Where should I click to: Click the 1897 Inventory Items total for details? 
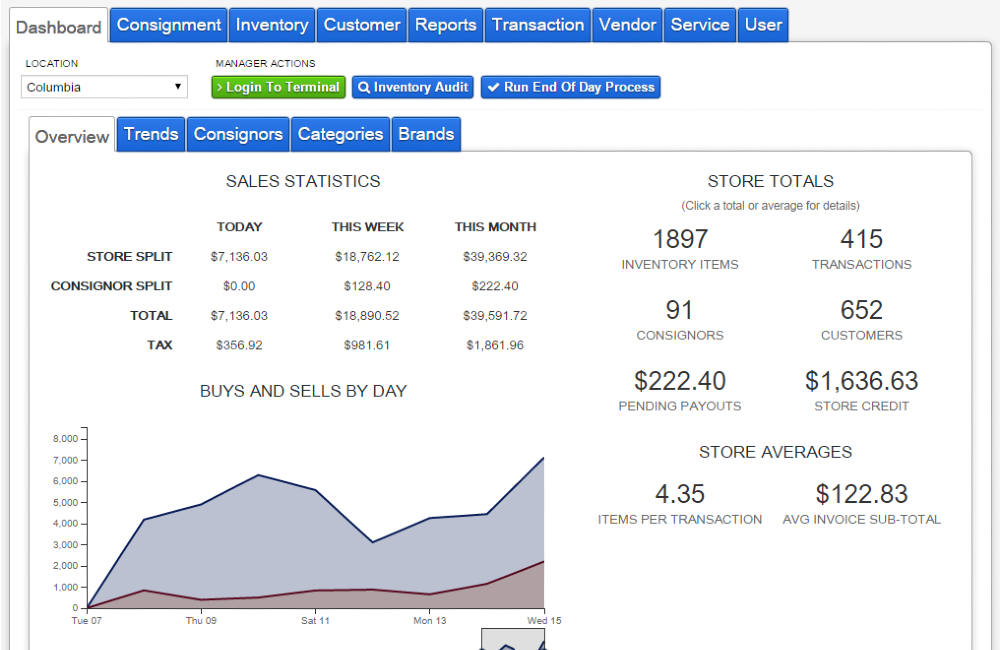coord(680,239)
